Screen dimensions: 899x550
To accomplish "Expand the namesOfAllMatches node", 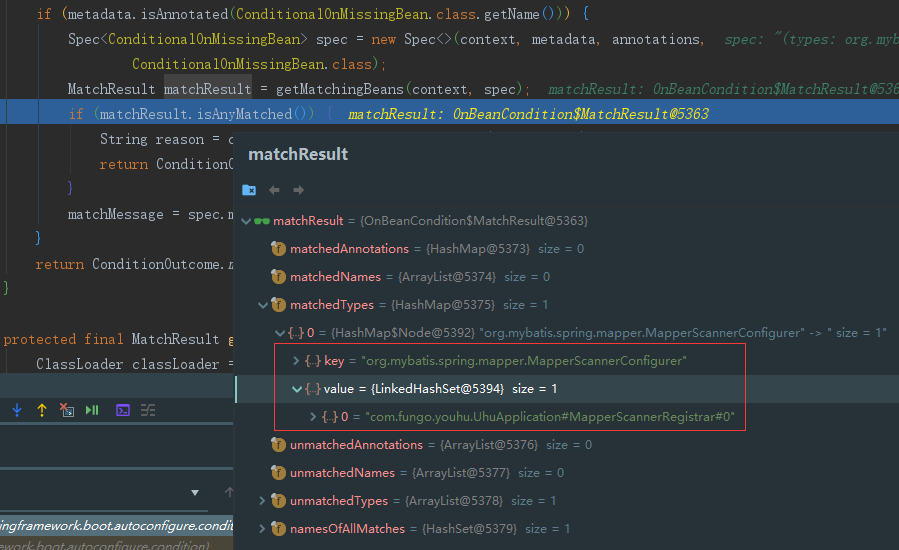I will point(262,529).
